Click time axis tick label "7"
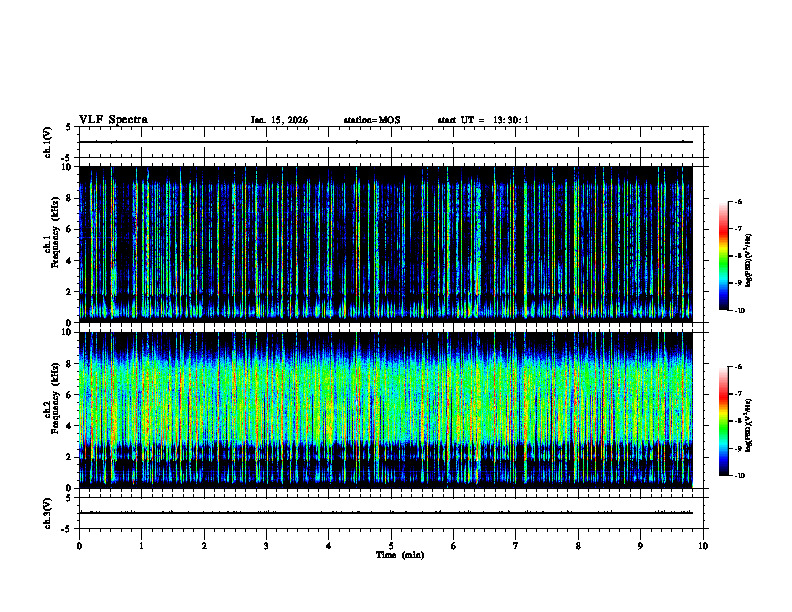The width and height of the screenshot is (792, 612). coord(516,546)
